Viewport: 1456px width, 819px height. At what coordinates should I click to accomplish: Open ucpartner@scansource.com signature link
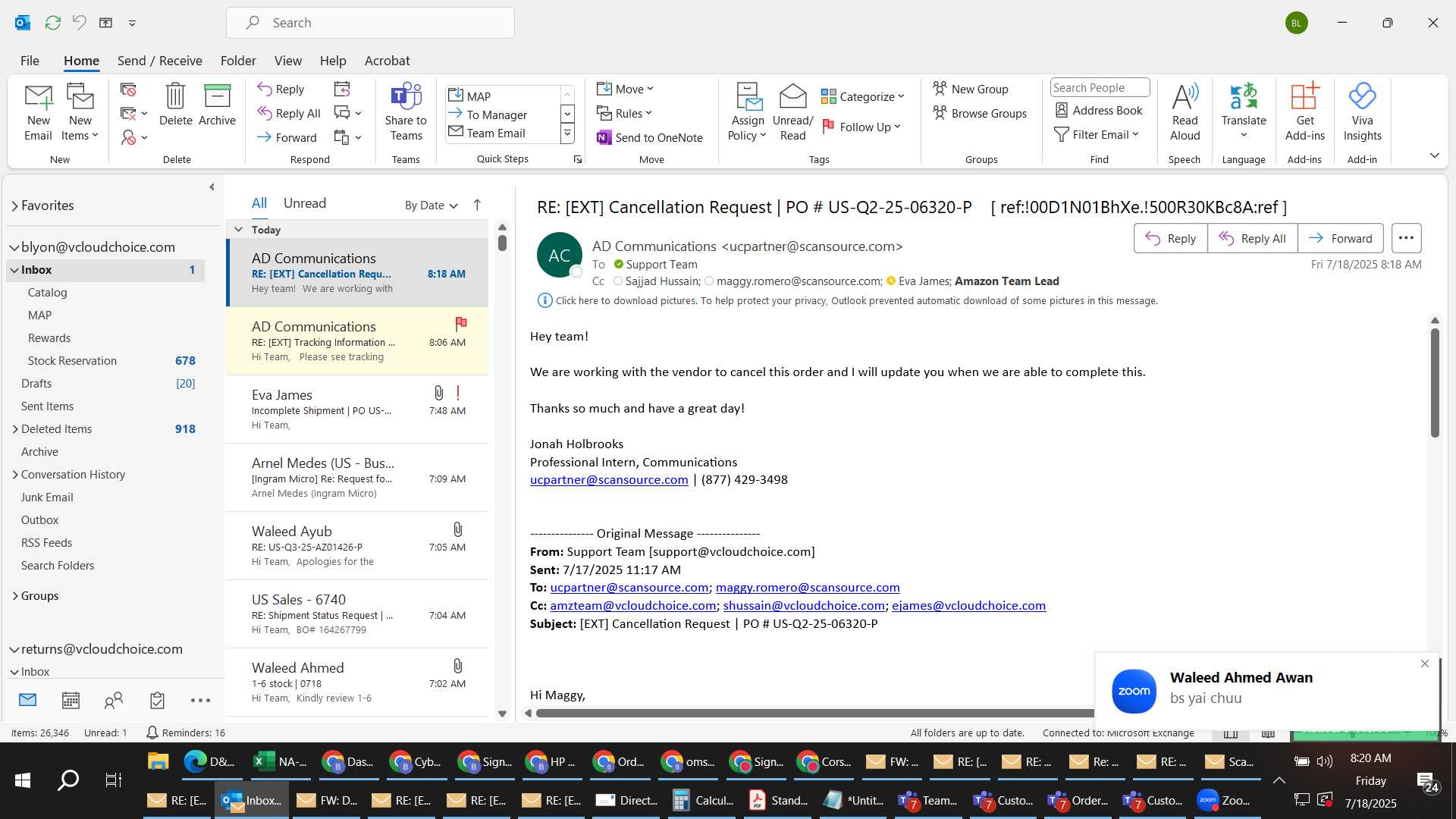pyautogui.click(x=609, y=480)
